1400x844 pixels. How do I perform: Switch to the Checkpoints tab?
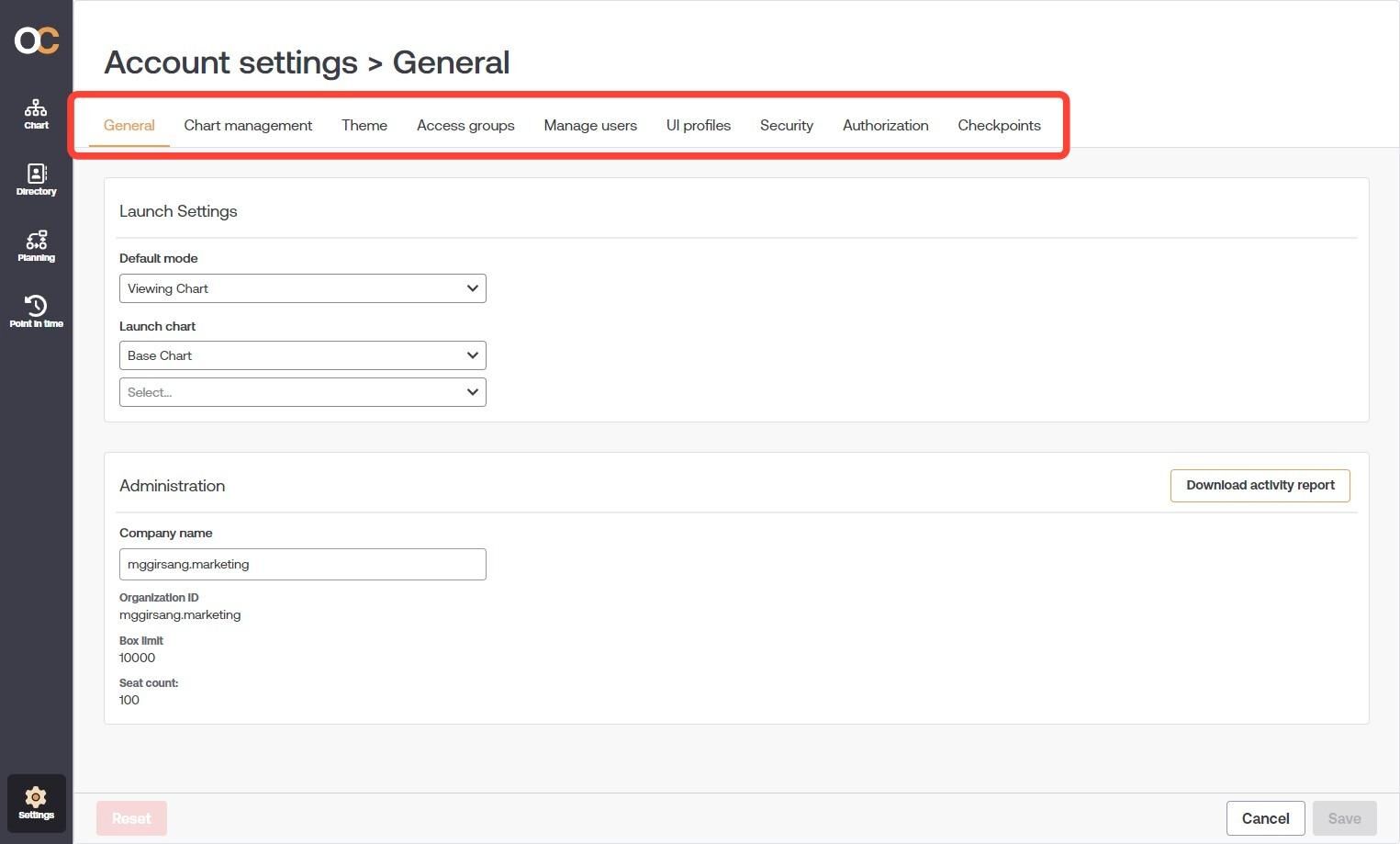(x=999, y=126)
